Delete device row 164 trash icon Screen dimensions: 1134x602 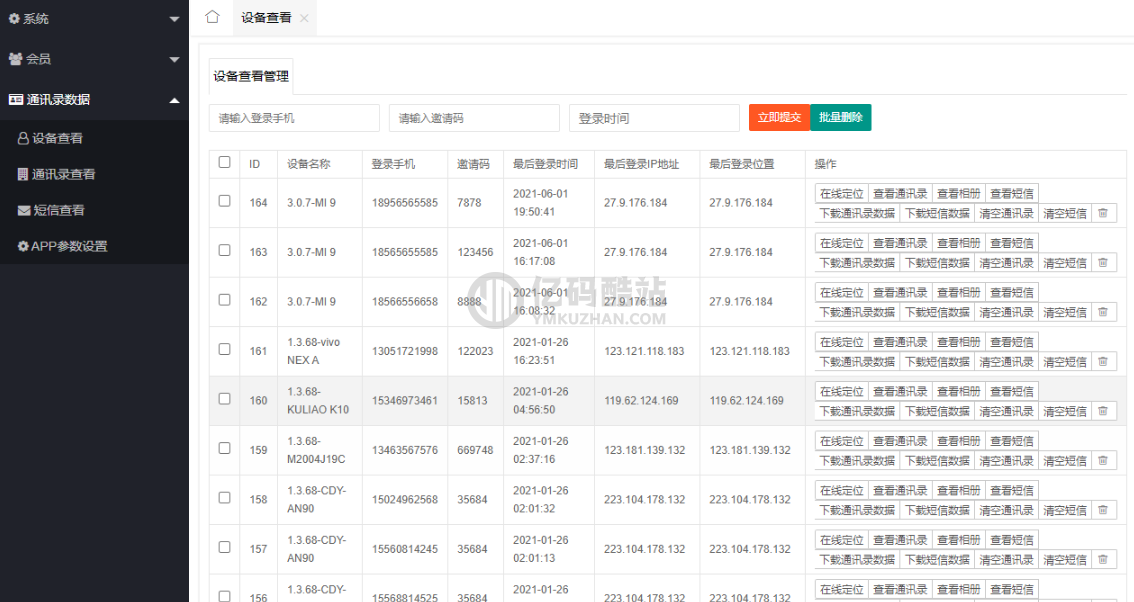pos(1103,213)
